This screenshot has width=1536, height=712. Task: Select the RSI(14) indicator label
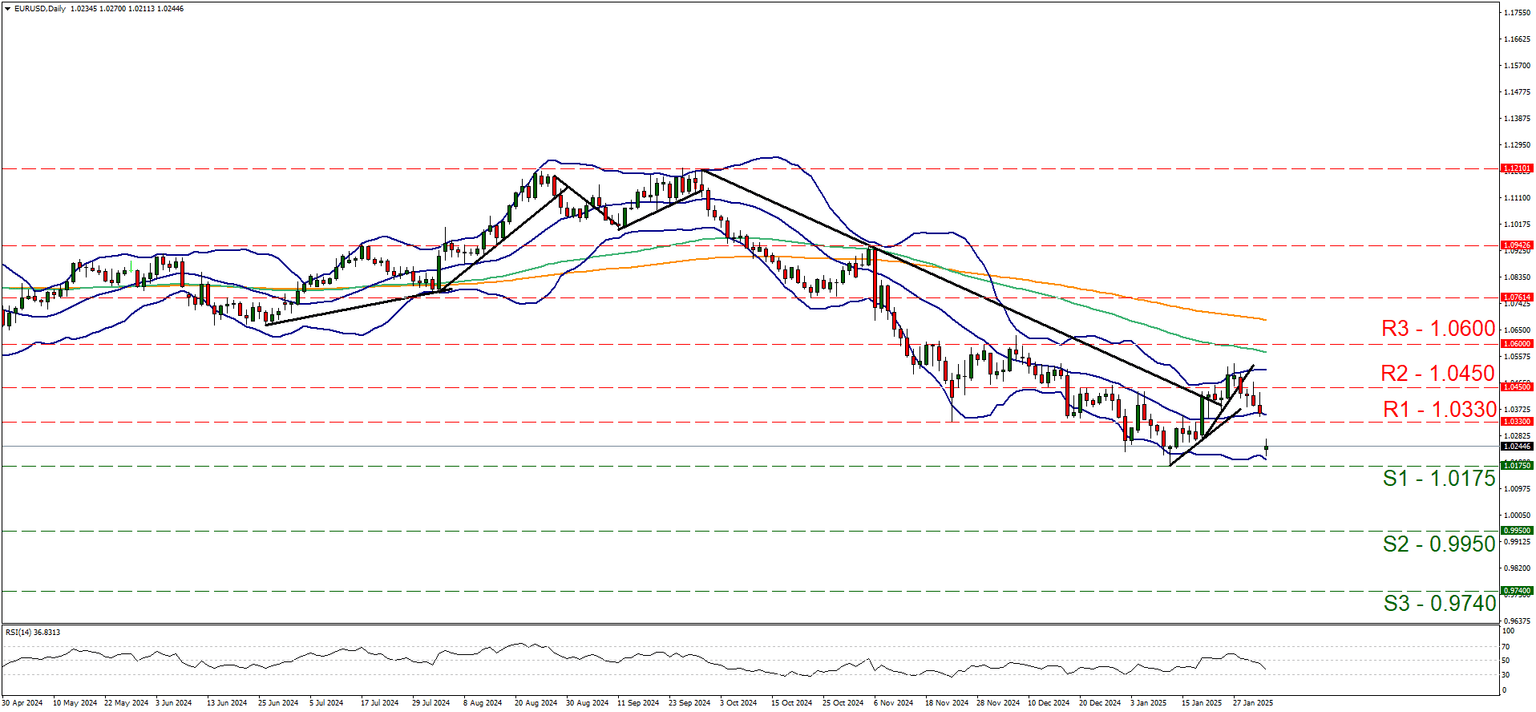pyautogui.click(x=30, y=631)
